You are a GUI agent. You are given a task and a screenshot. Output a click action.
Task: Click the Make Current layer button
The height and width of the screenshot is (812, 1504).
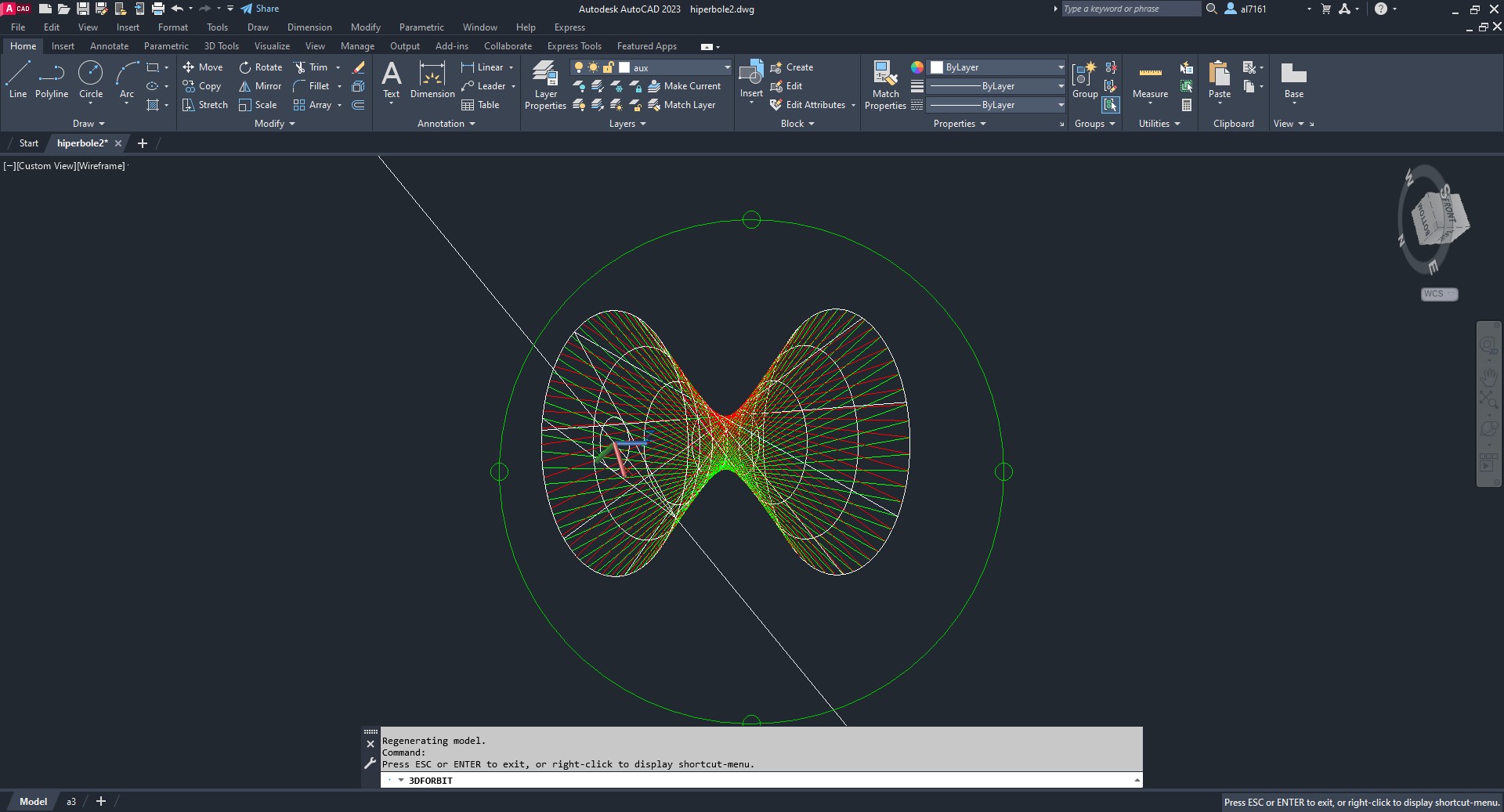click(684, 86)
